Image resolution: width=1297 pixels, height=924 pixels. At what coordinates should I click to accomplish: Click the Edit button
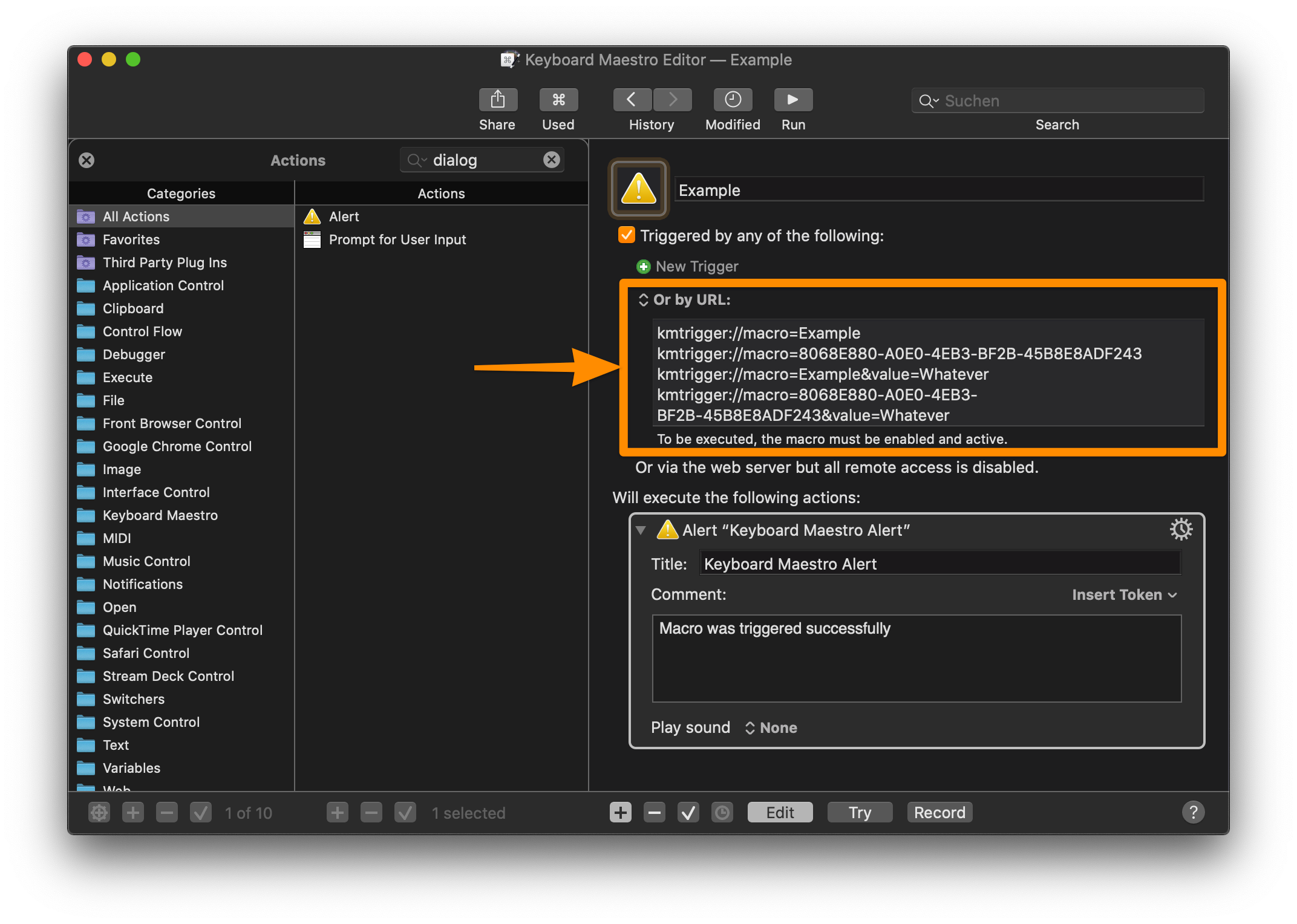pyautogui.click(x=780, y=813)
